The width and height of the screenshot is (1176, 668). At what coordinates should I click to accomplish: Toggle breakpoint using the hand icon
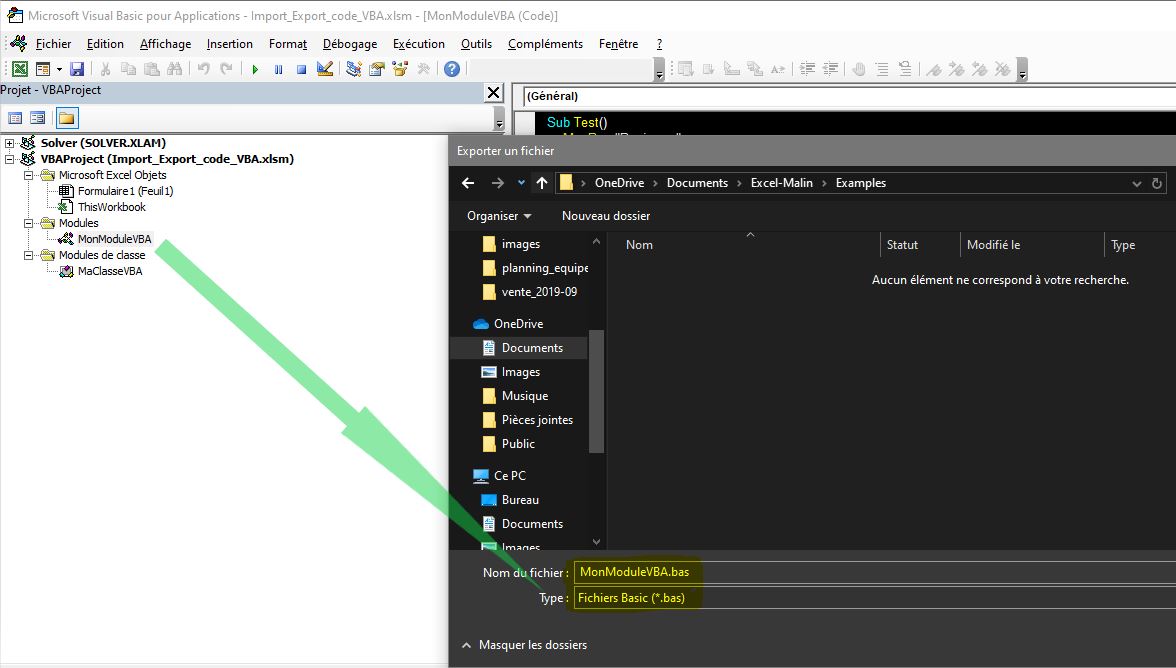coord(858,69)
